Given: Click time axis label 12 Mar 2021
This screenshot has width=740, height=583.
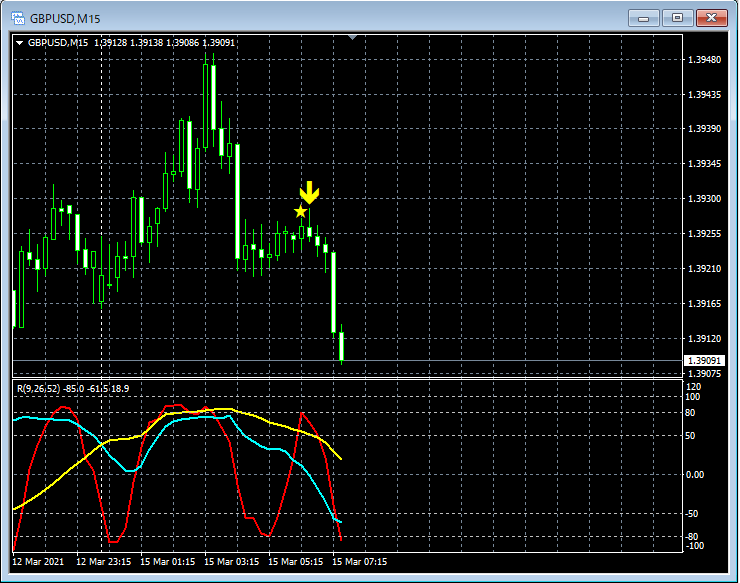Looking at the screenshot, I should tap(38, 562).
